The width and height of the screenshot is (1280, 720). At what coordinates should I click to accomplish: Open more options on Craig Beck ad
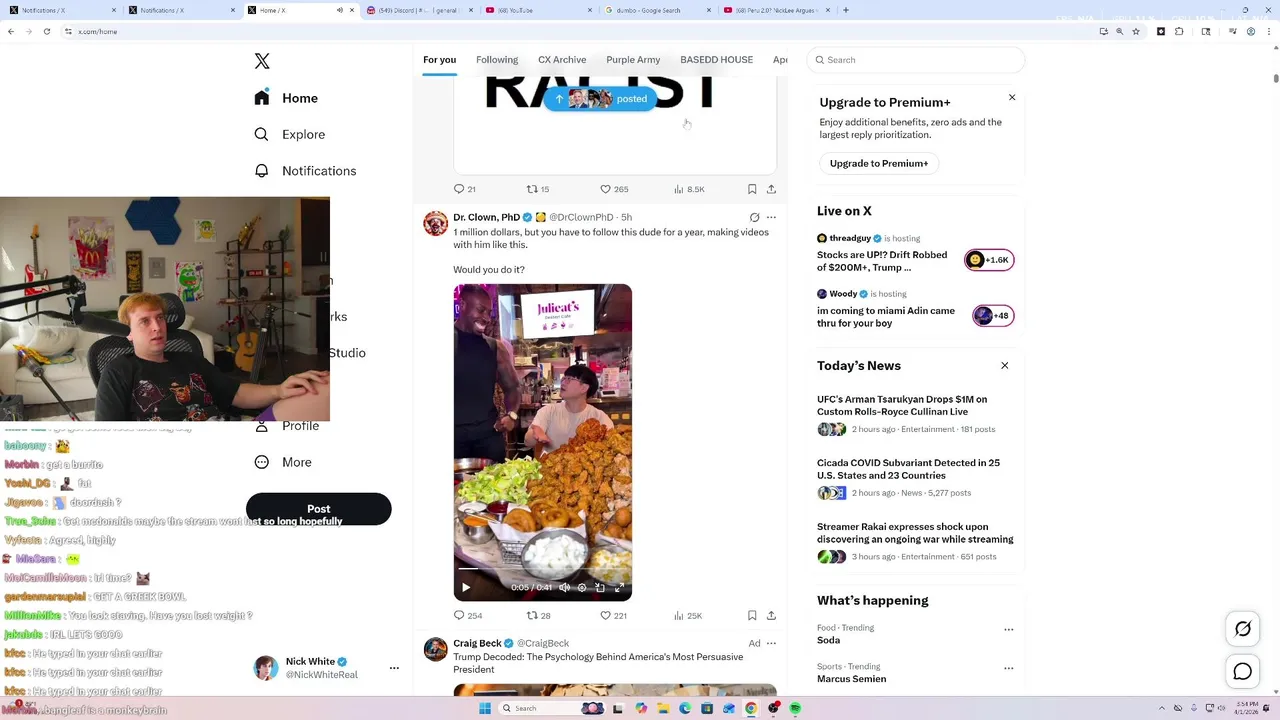pos(771,643)
